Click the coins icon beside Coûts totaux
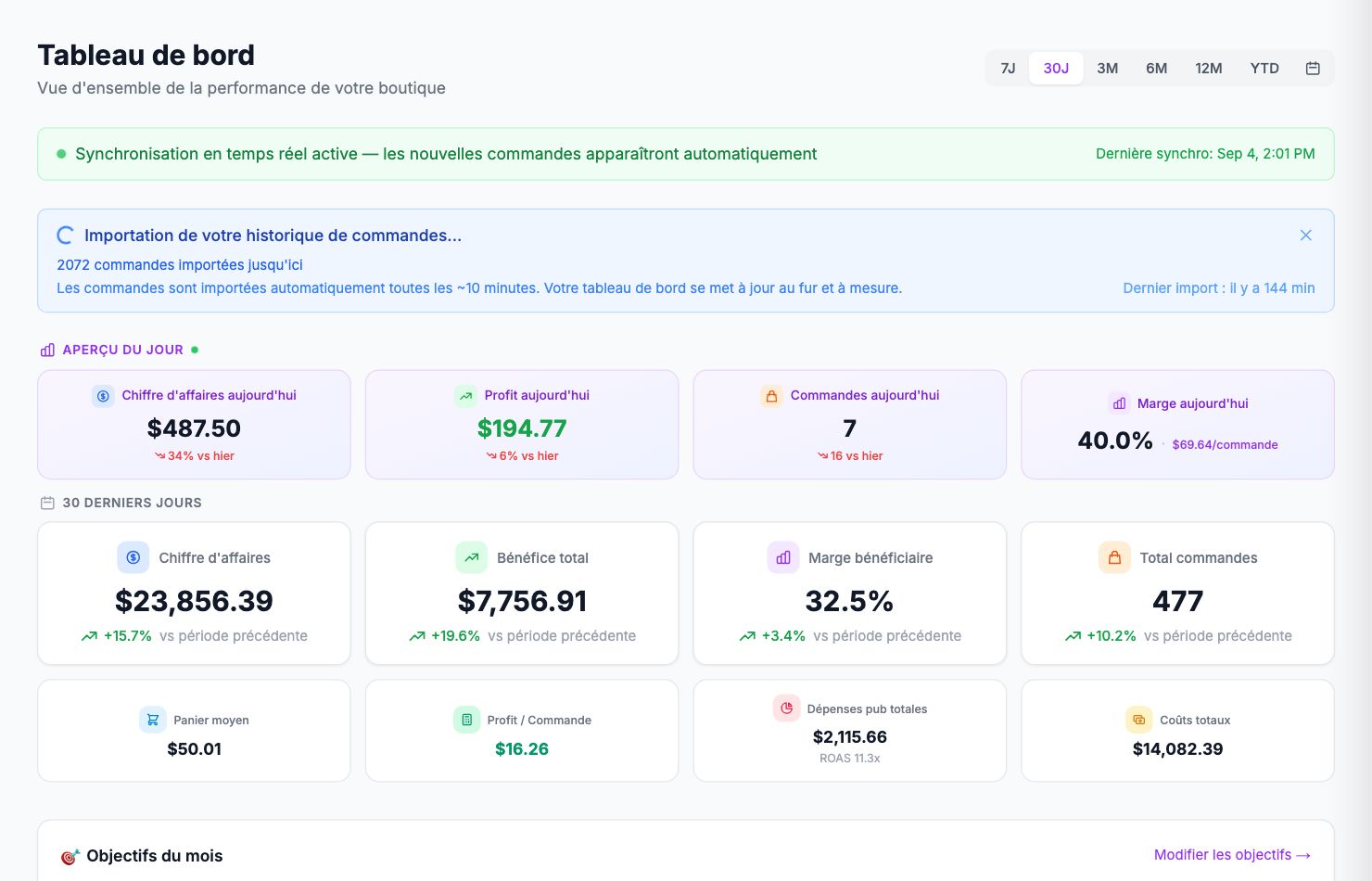1372x881 pixels. tap(1139, 720)
